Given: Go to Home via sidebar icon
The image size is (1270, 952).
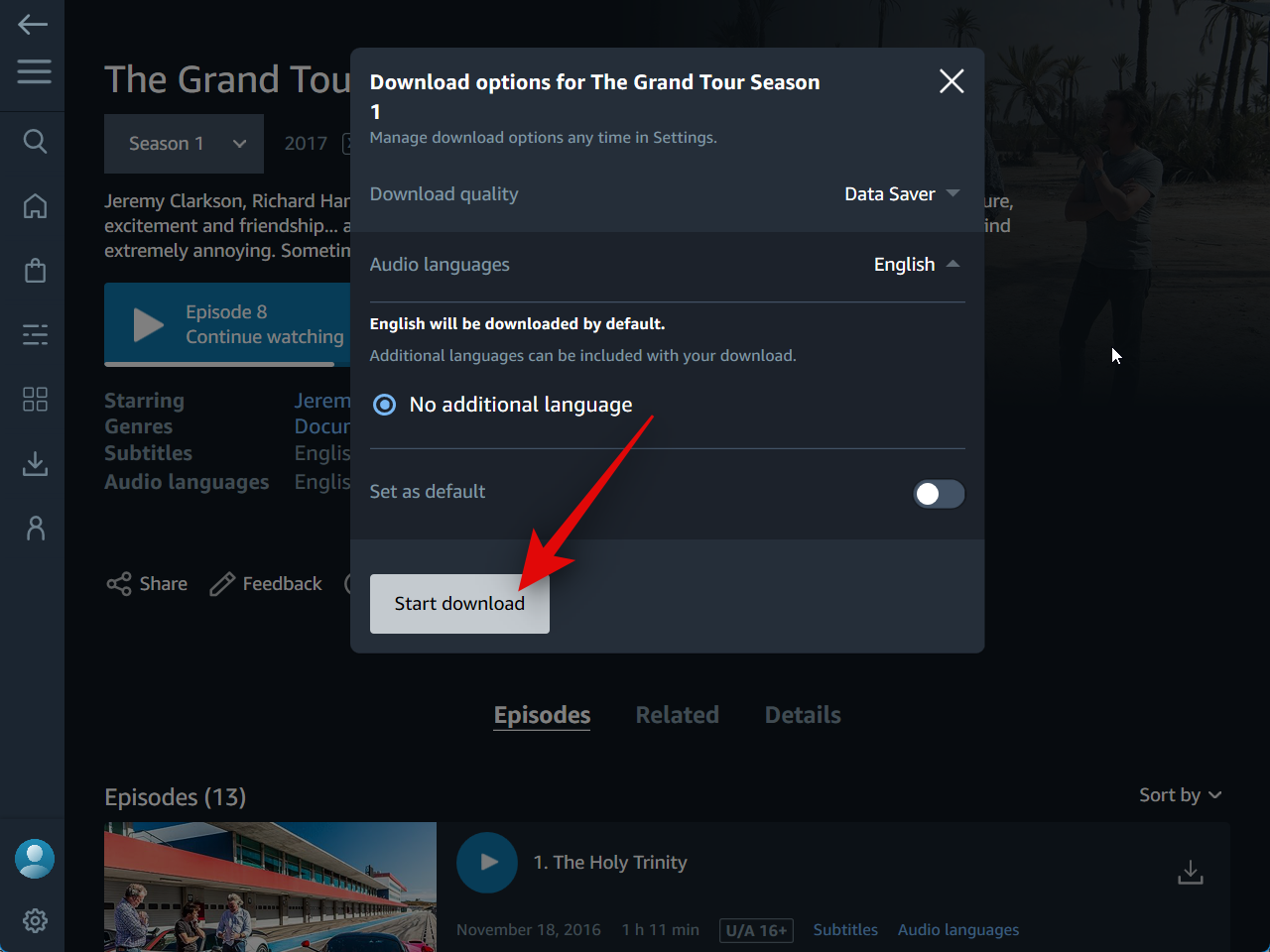Looking at the screenshot, I should point(35,206).
